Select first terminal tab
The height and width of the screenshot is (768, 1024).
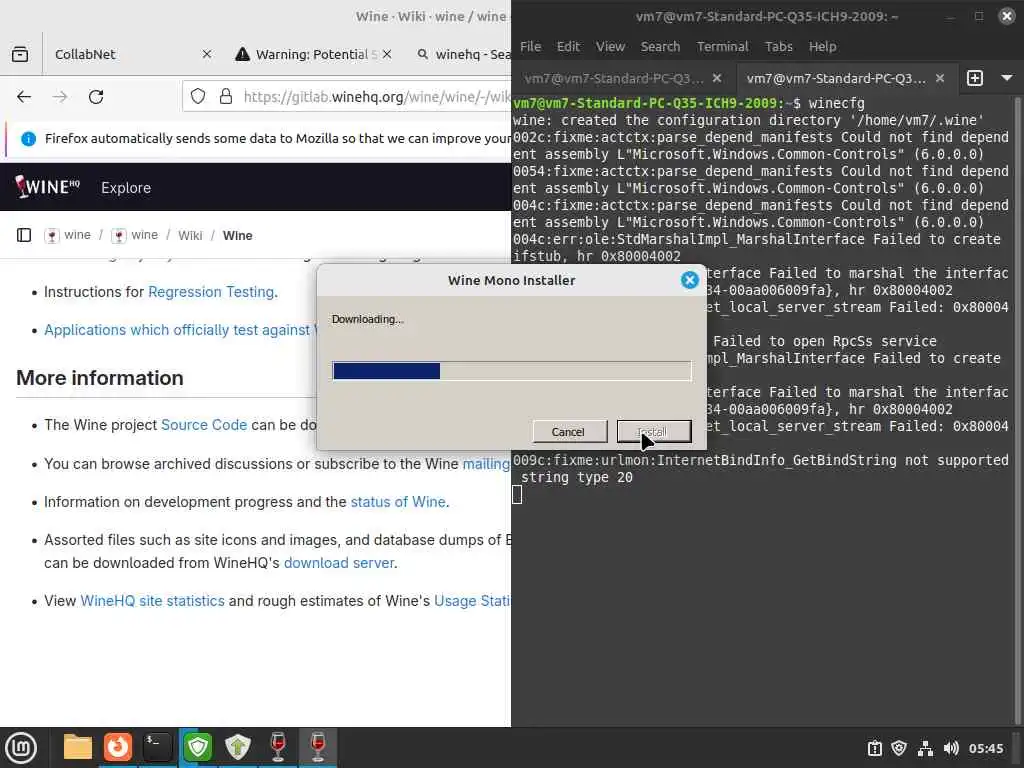(614, 78)
